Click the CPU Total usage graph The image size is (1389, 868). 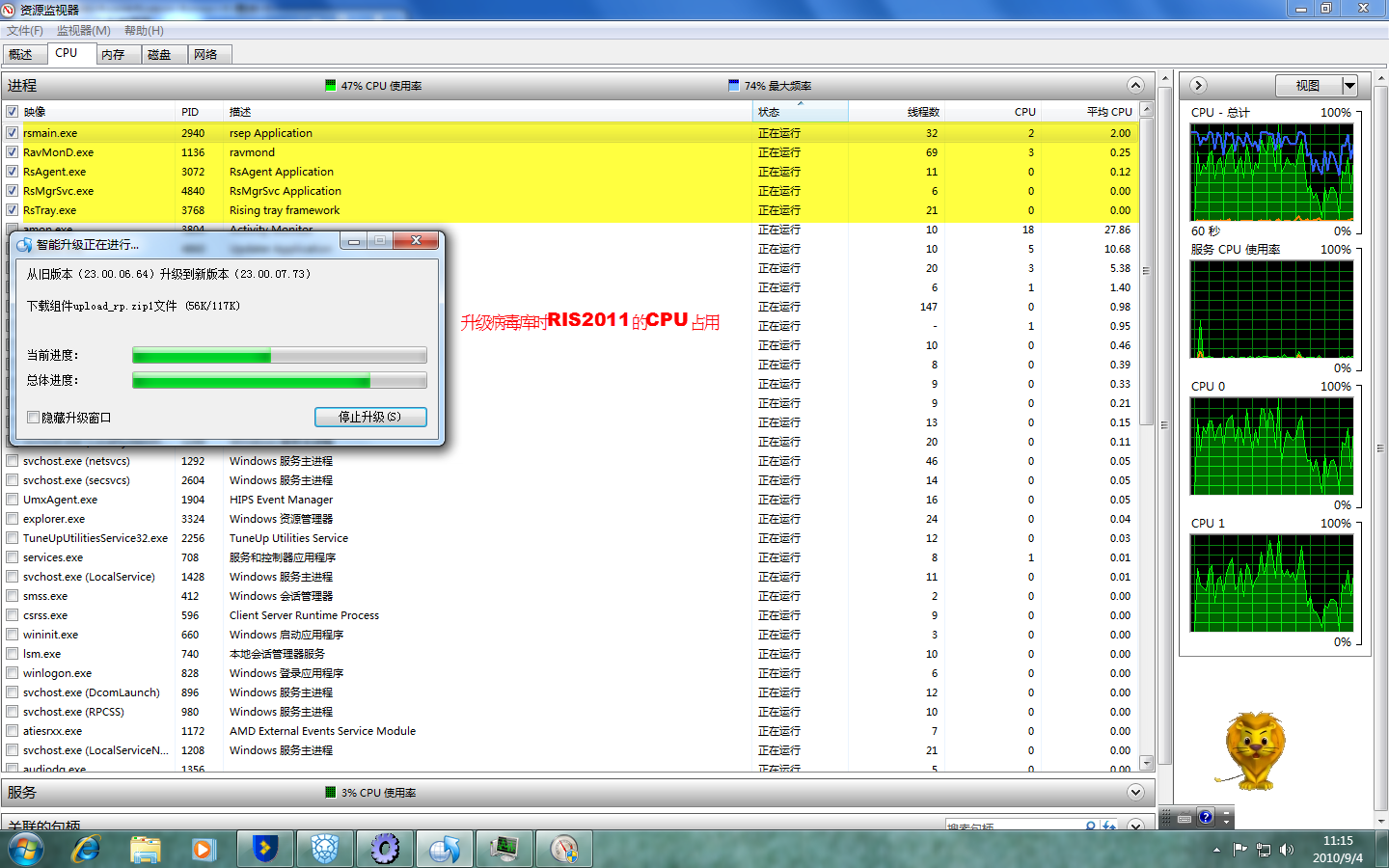[x=1272, y=173]
